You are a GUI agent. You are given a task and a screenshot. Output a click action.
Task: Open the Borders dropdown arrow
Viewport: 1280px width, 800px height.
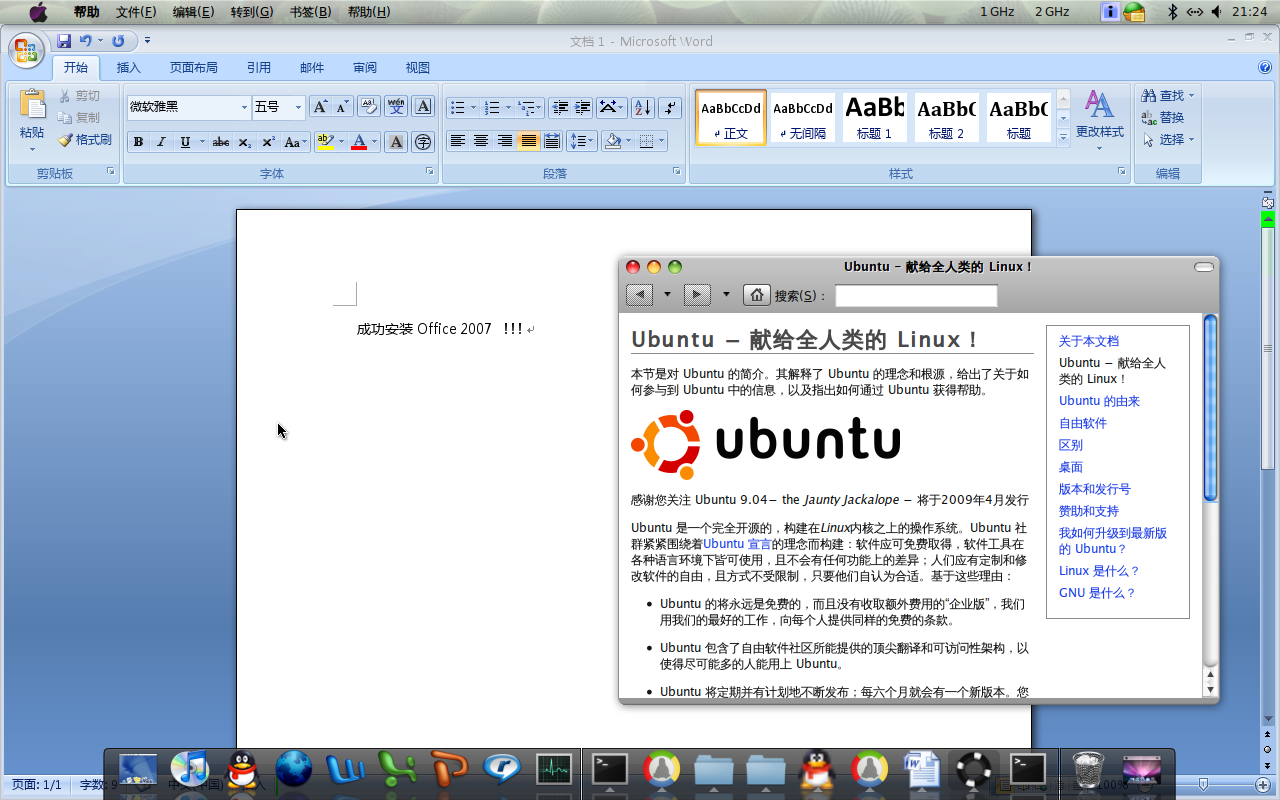661,141
